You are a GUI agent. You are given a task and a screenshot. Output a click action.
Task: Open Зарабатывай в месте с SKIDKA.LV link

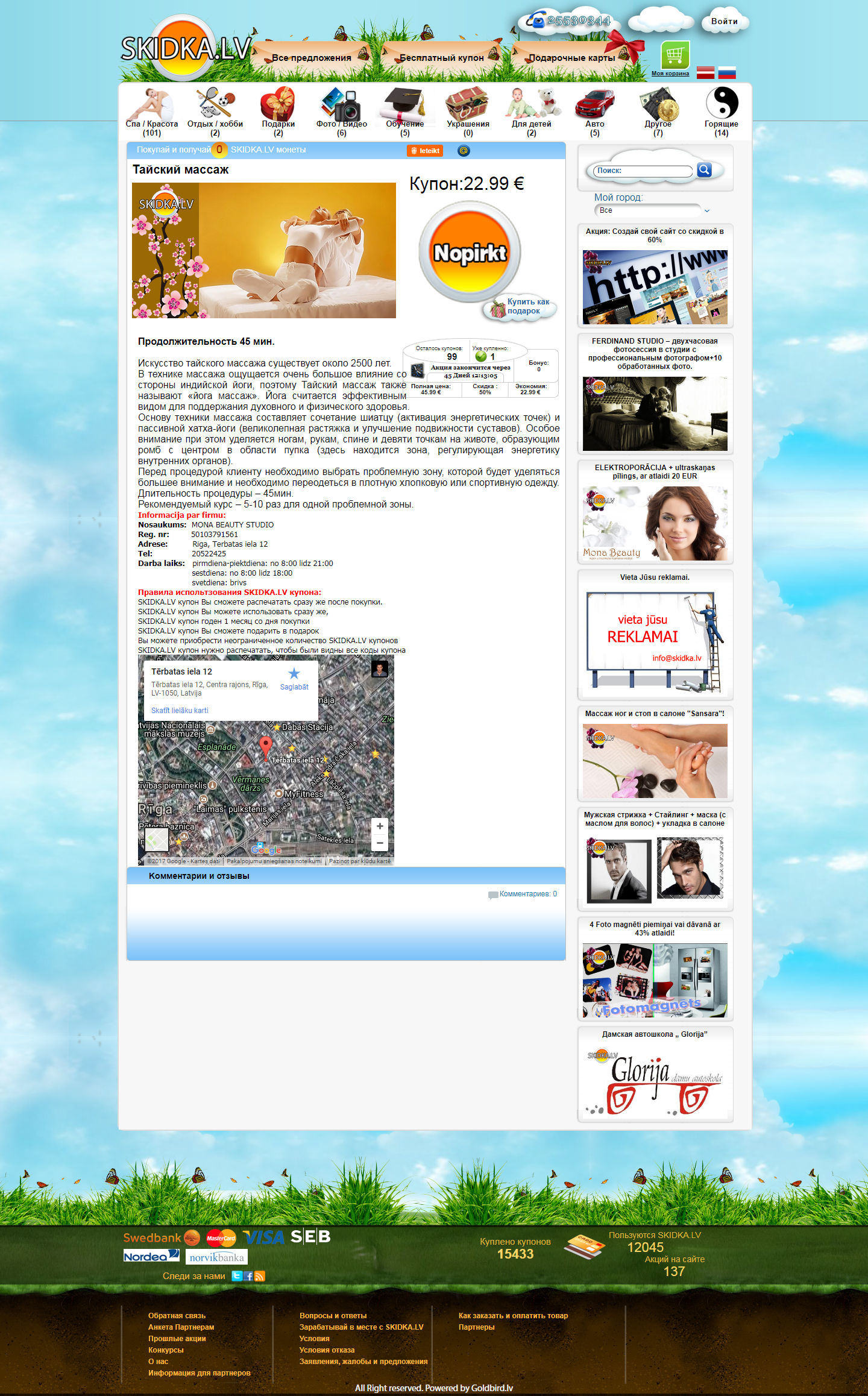coord(362,1327)
